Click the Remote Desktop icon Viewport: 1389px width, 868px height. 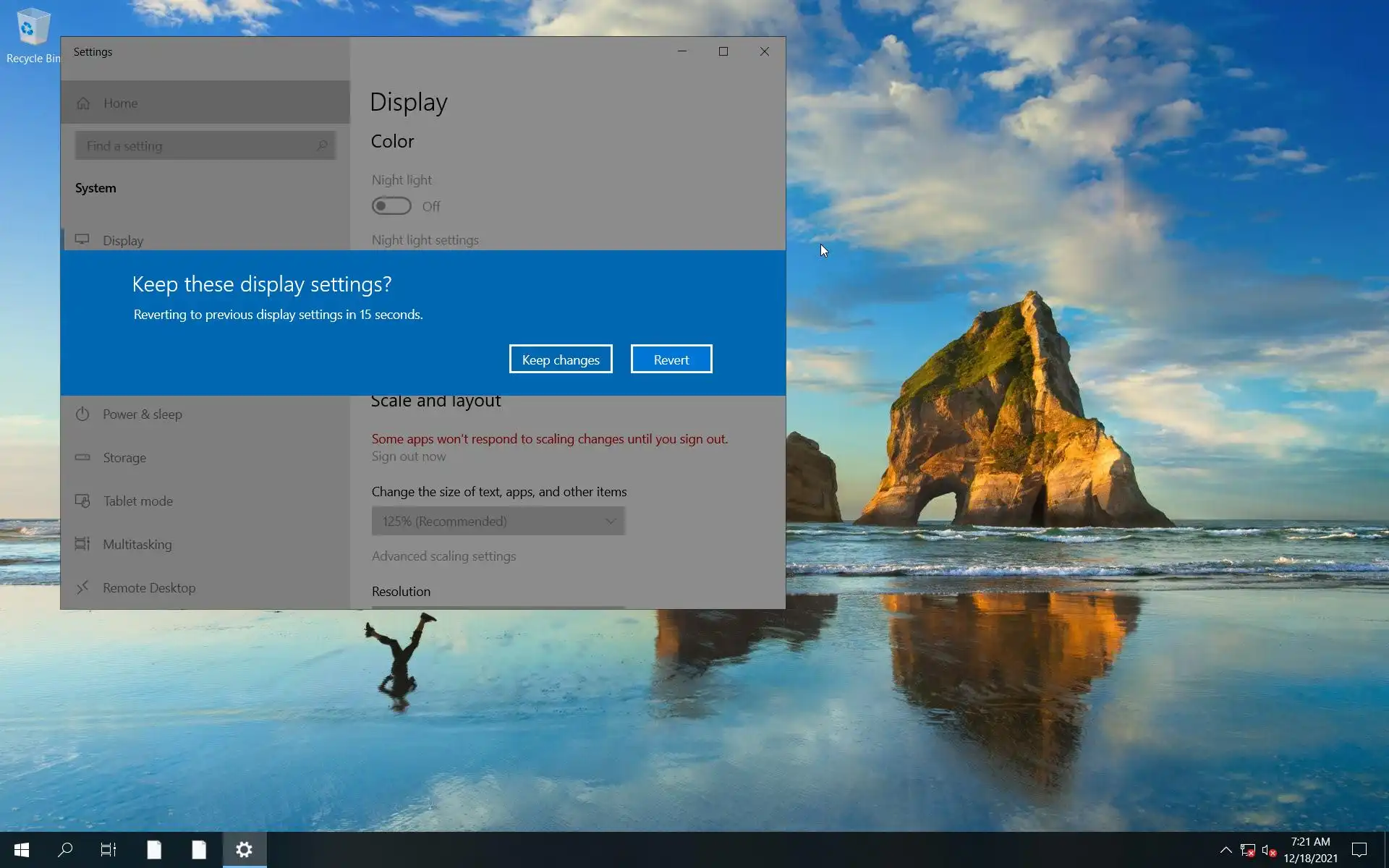tap(82, 587)
